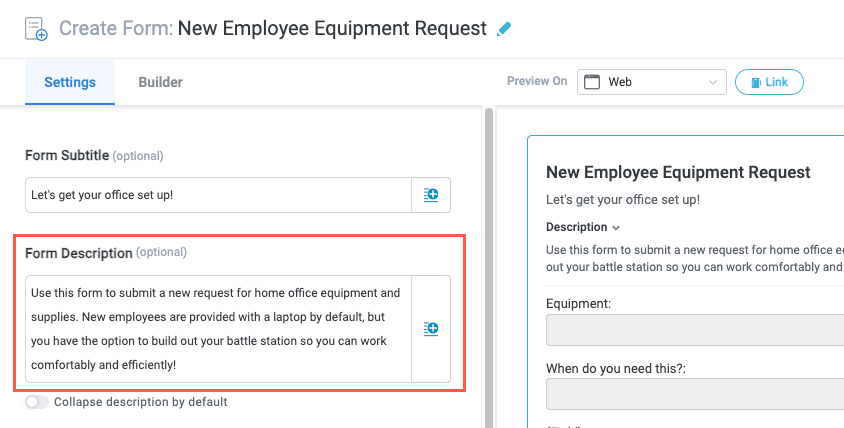Insert variable into Form Subtitle field
Viewport: 844px width, 428px height.
click(x=431, y=195)
